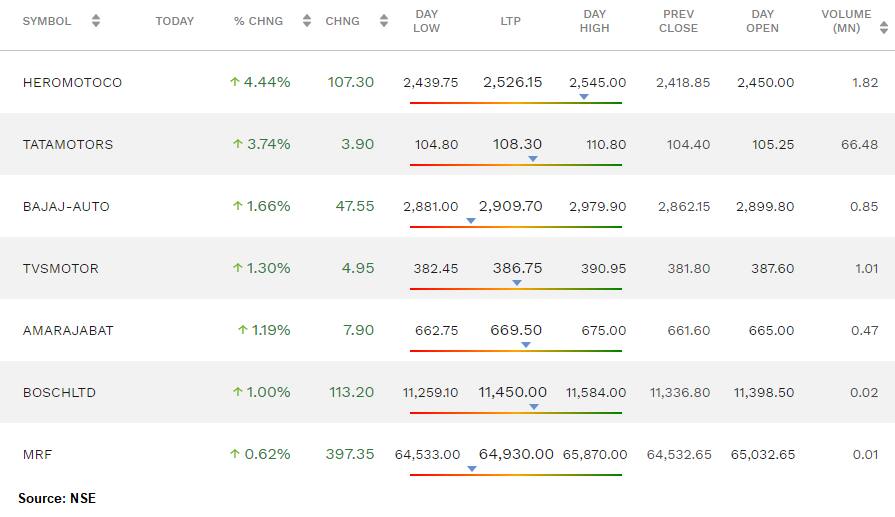Click the LTP column header
This screenshot has height=517, width=895.
pos(510,21)
